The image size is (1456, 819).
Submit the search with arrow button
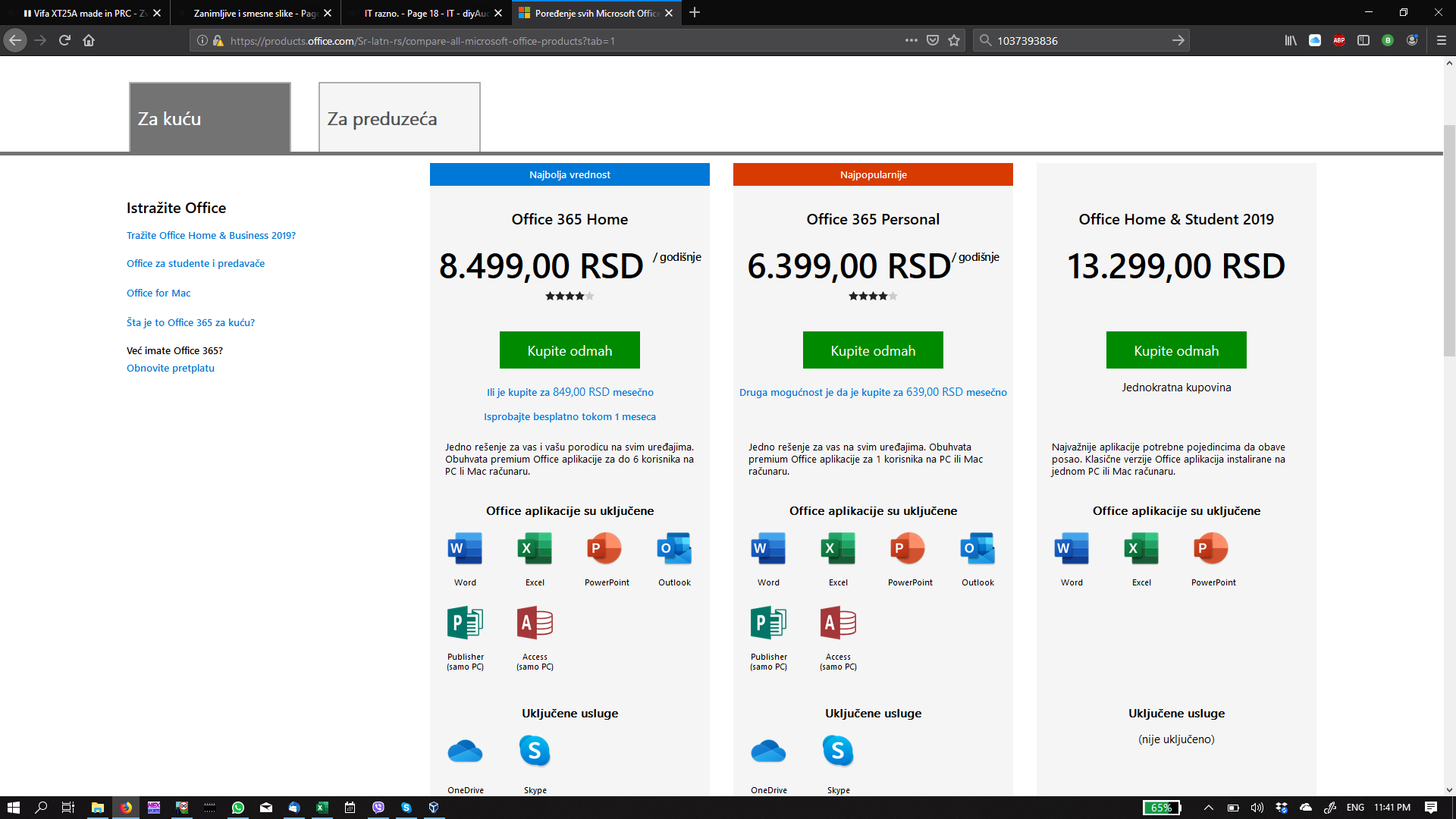coord(1178,40)
